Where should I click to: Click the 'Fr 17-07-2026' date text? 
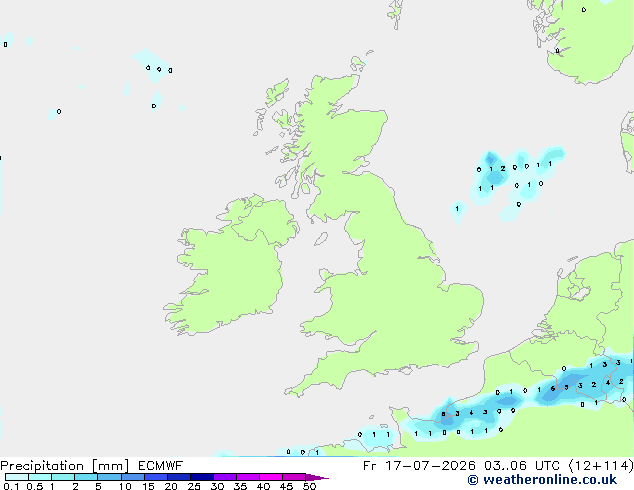tap(419, 466)
